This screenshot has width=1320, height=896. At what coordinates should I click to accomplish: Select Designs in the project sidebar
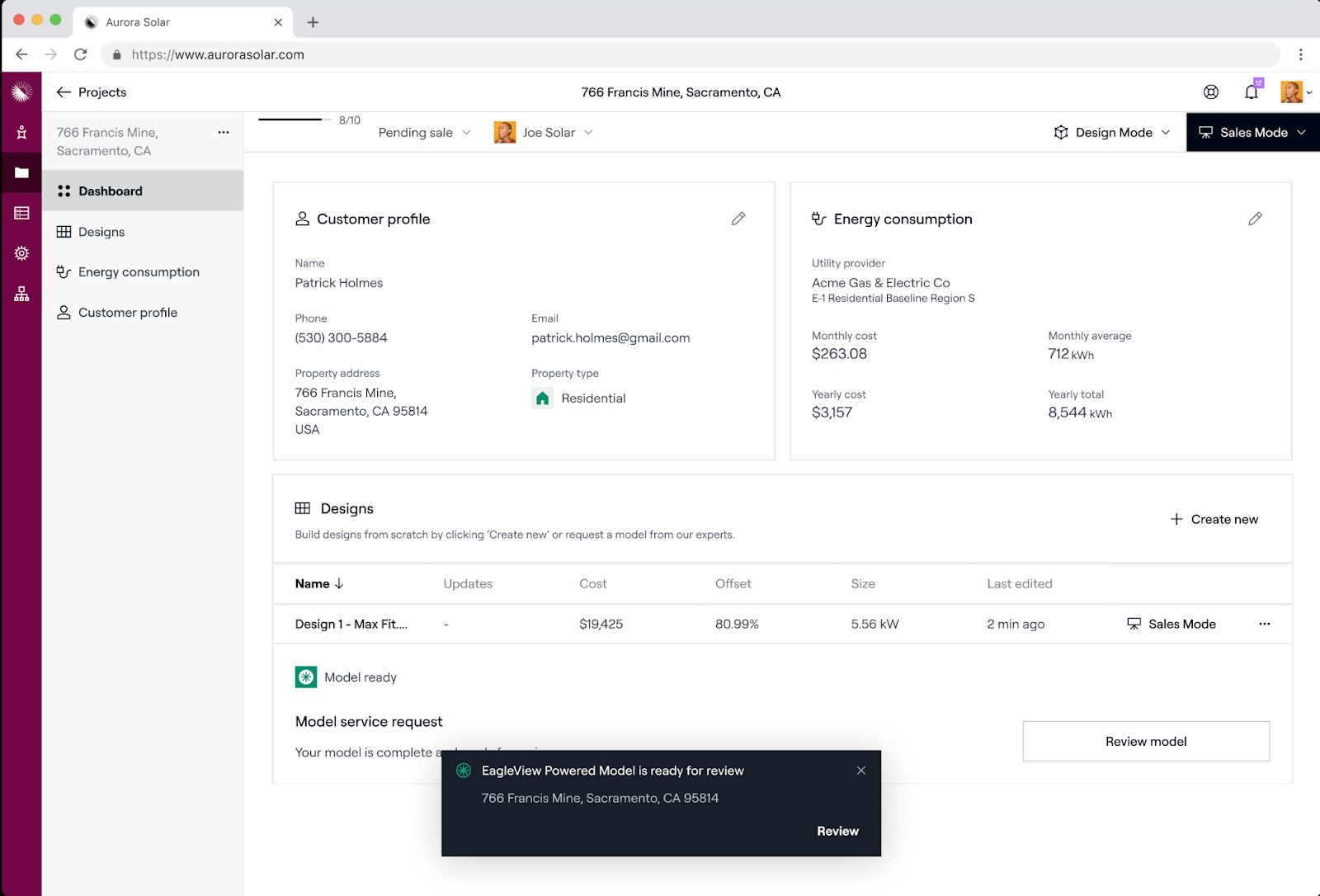[101, 232]
